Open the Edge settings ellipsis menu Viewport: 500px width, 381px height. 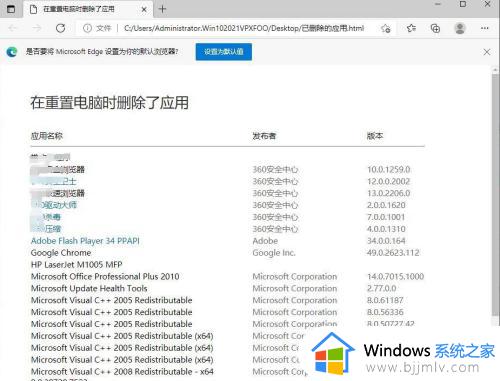(x=485, y=28)
